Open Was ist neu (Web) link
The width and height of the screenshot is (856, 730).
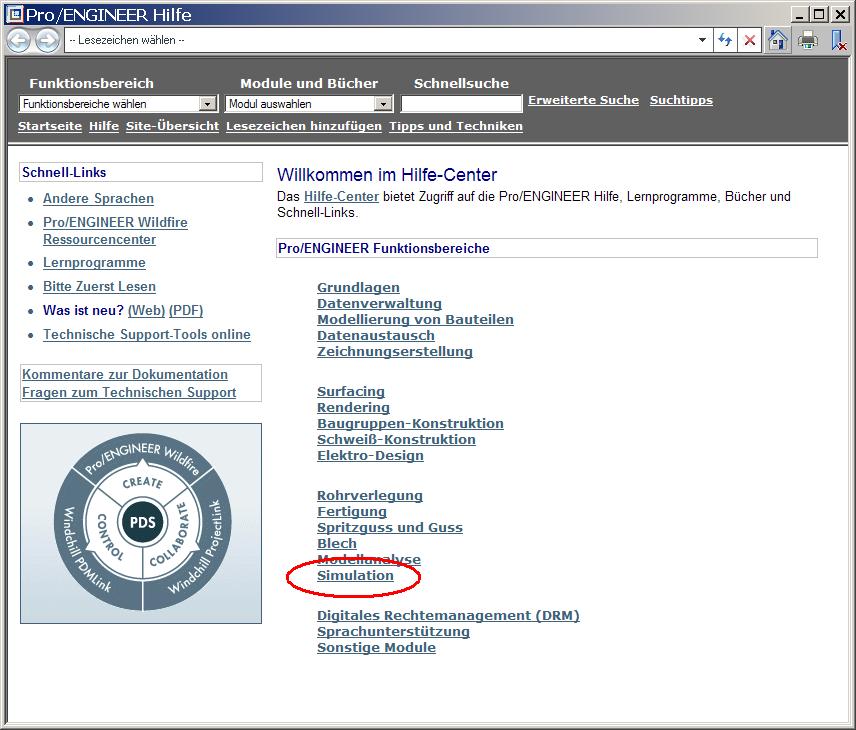[146, 311]
